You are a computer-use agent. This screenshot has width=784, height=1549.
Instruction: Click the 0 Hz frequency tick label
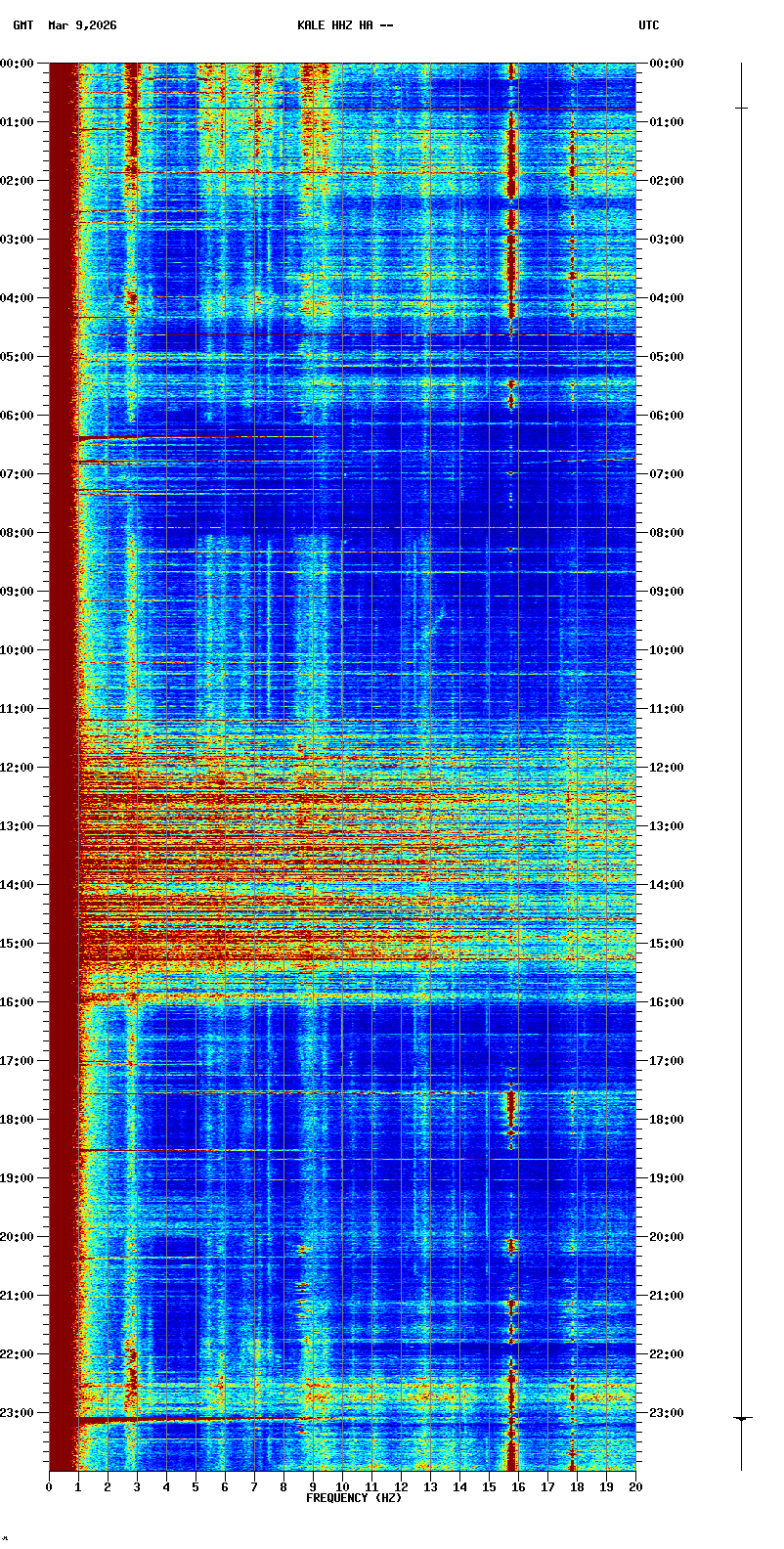pos(49,1487)
